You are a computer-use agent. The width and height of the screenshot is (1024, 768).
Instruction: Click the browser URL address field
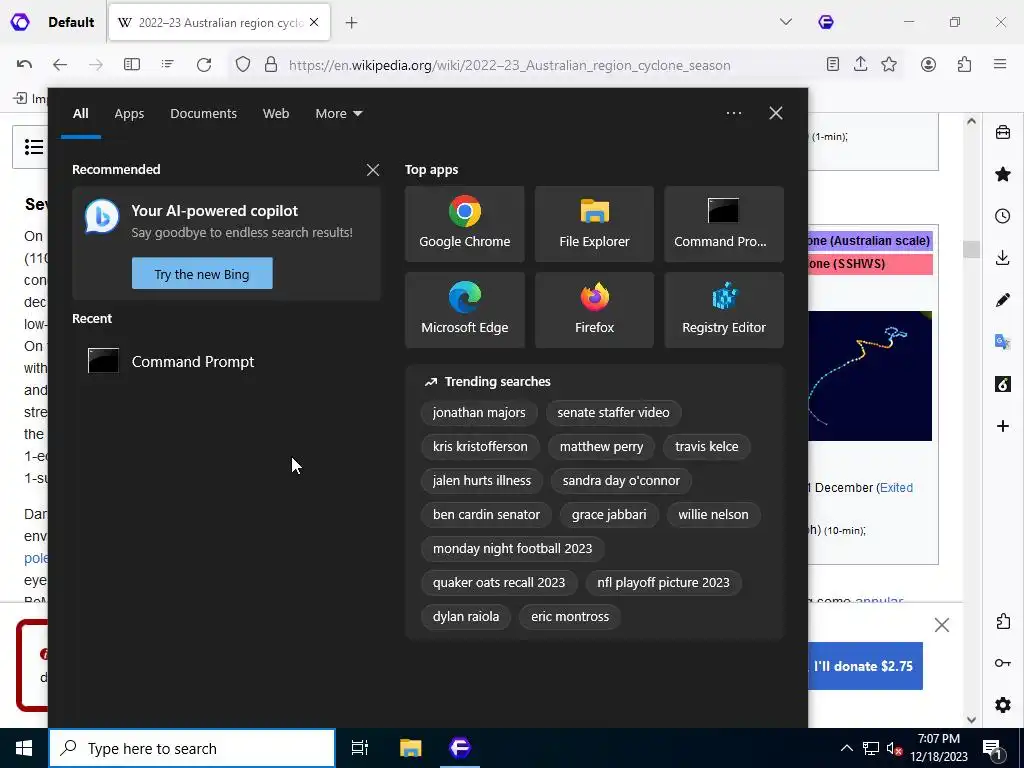[x=509, y=65]
